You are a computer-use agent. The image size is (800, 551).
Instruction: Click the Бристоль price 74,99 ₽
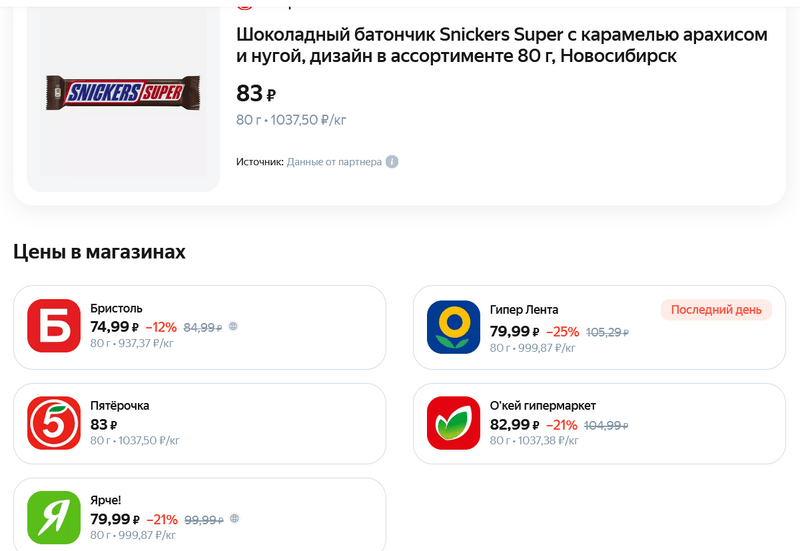click(114, 327)
